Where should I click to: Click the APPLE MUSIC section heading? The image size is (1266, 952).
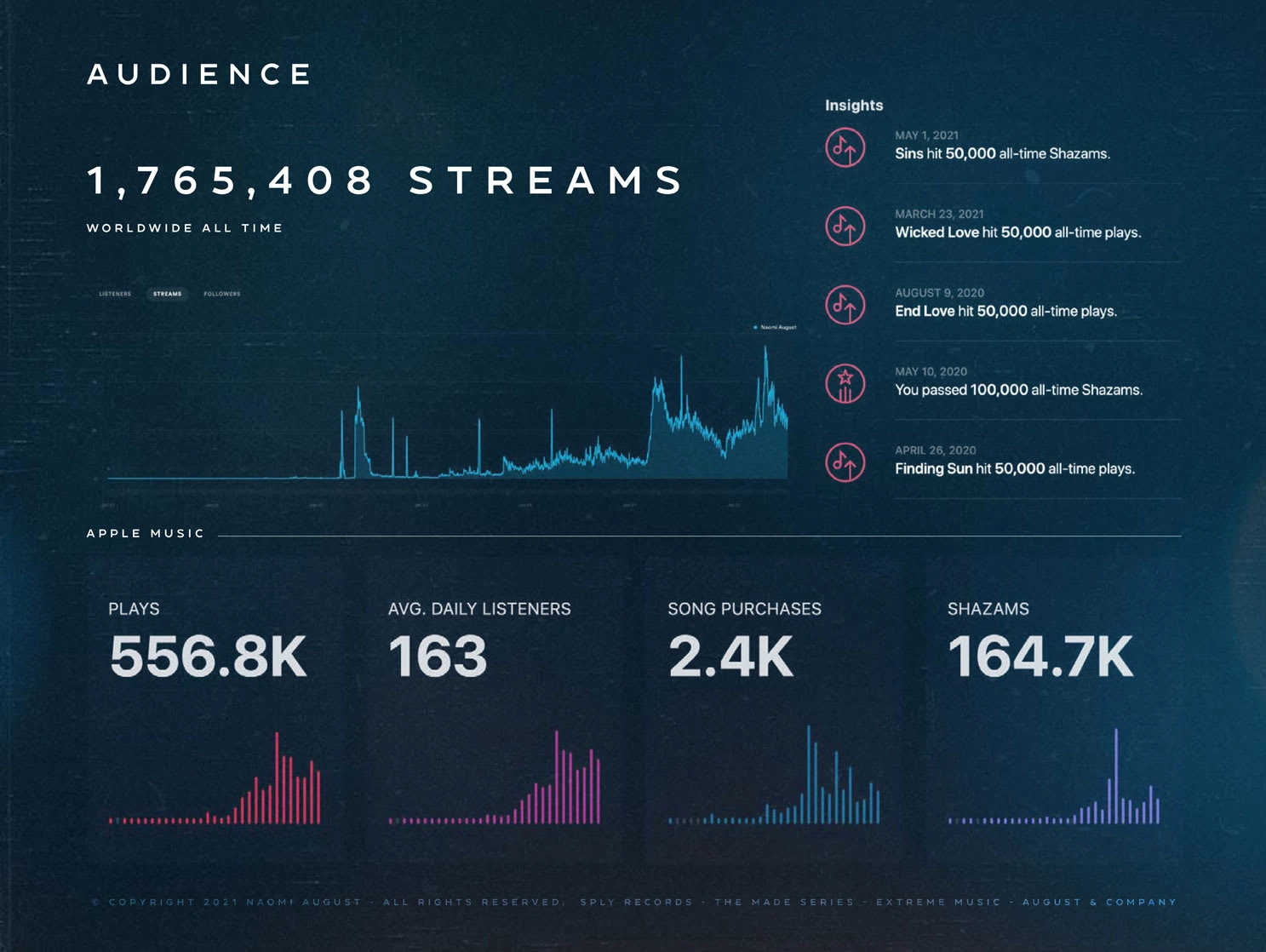pyautogui.click(x=146, y=533)
